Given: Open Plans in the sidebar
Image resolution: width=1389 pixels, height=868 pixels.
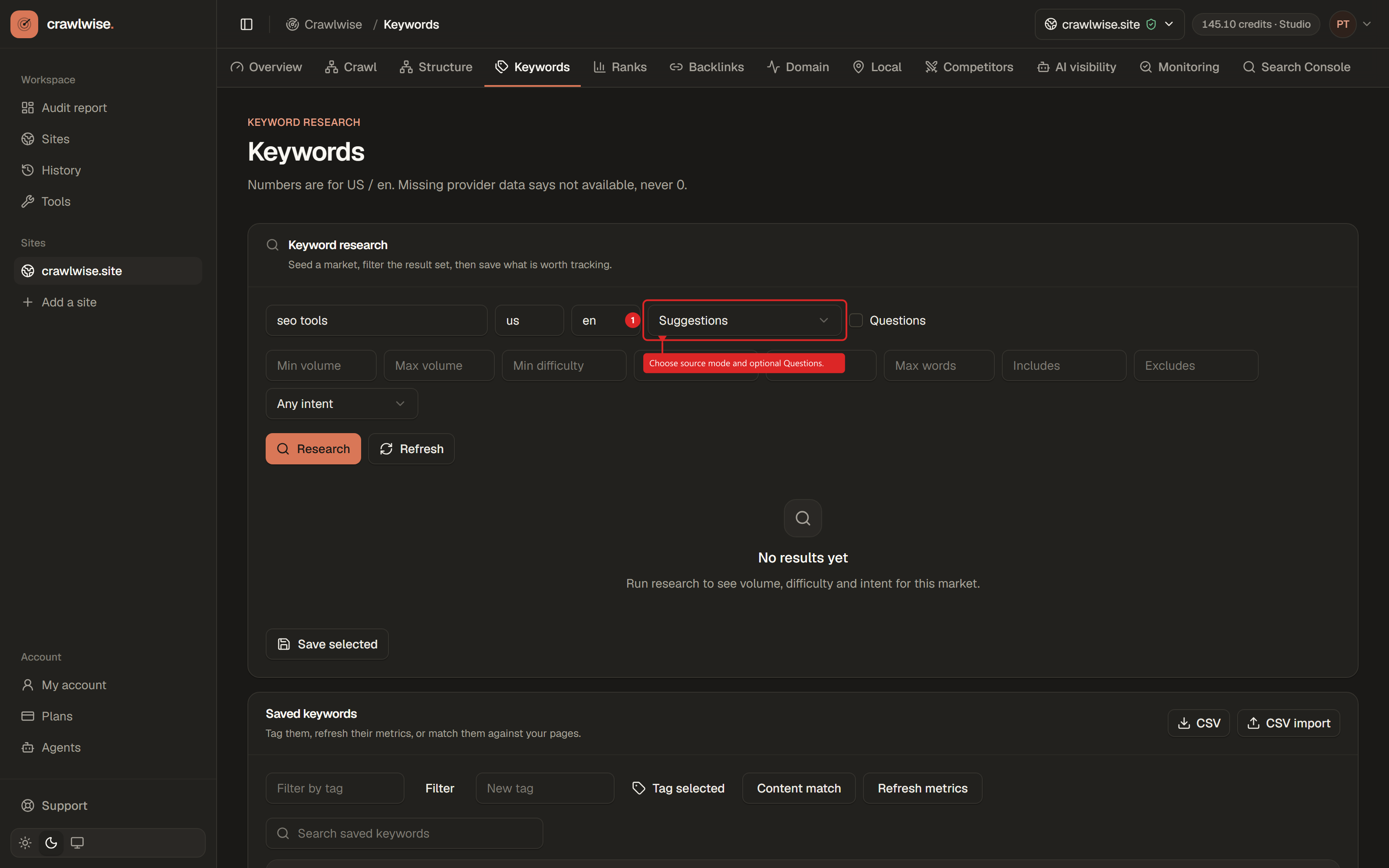Looking at the screenshot, I should (108, 717).
